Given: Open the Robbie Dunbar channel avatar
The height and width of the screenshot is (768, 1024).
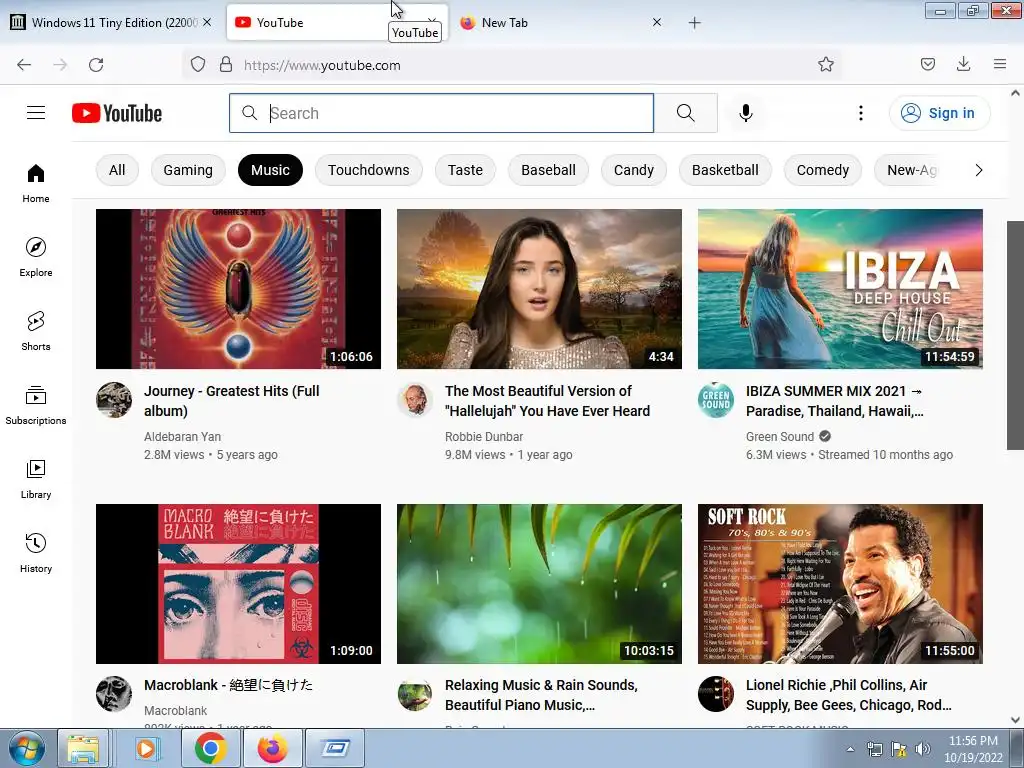Looking at the screenshot, I should 415,400.
